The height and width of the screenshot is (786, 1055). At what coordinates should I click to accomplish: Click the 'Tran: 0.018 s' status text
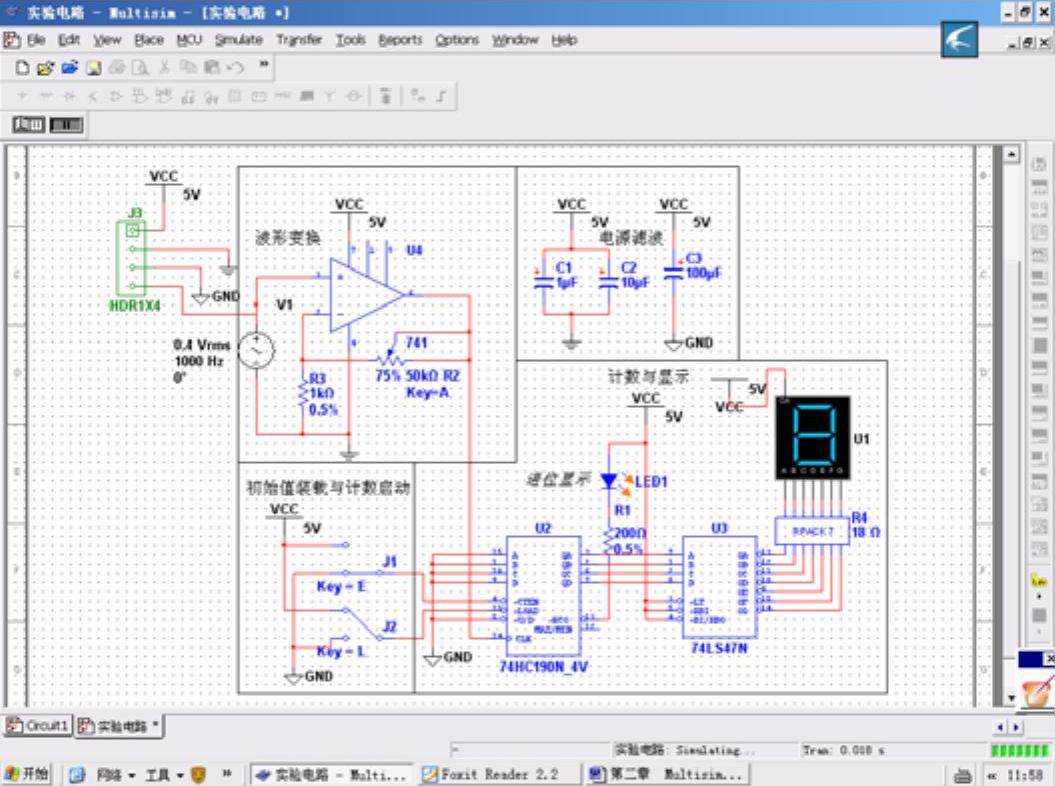(x=844, y=750)
